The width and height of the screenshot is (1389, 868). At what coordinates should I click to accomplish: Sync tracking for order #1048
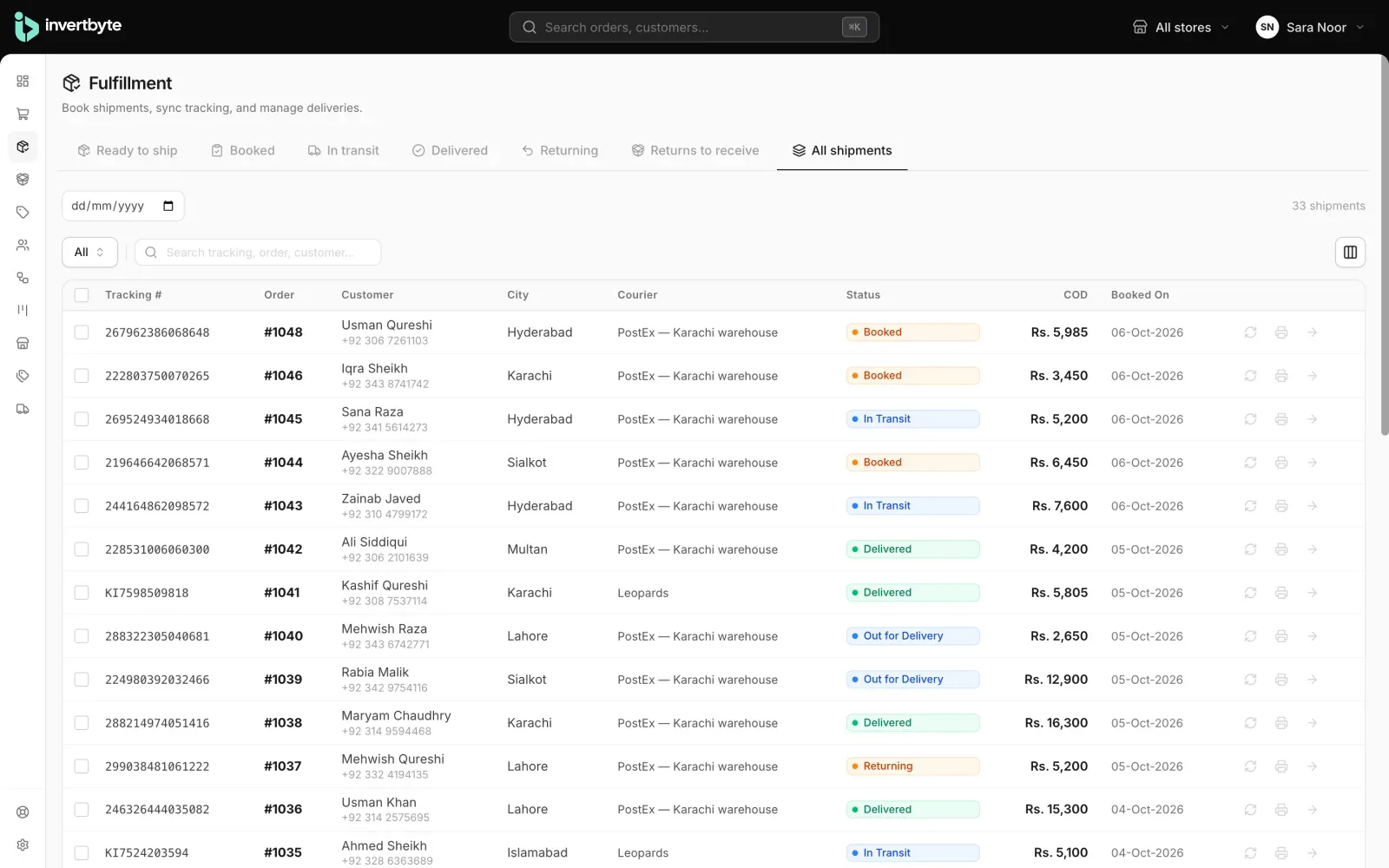[1250, 332]
